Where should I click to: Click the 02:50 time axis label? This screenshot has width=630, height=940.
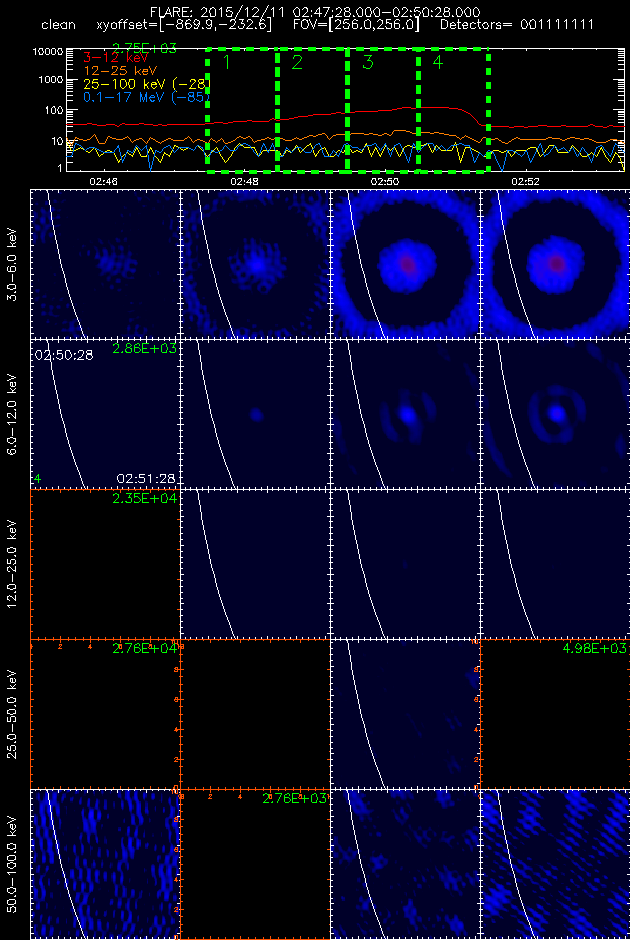[x=385, y=180]
